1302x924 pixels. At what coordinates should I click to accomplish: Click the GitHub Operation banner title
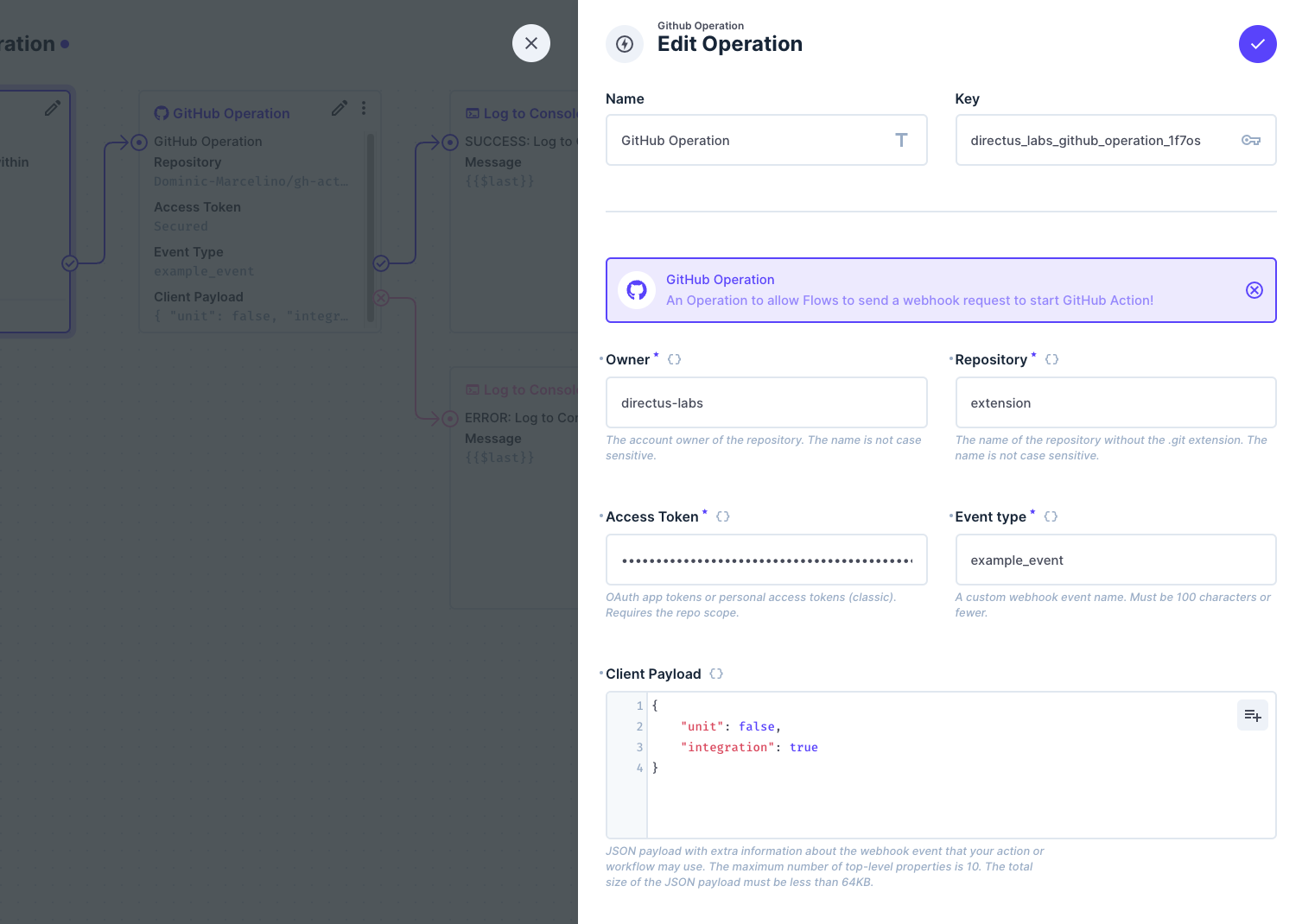tap(720, 280)
